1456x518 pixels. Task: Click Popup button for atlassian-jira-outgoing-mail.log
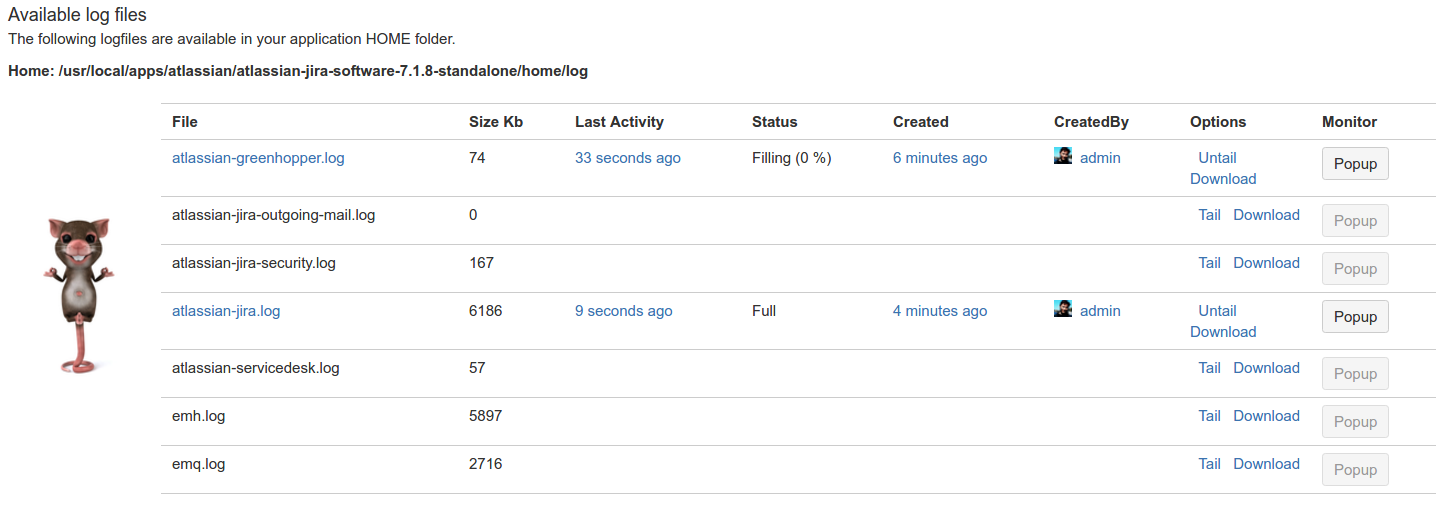pos(1355,221)
